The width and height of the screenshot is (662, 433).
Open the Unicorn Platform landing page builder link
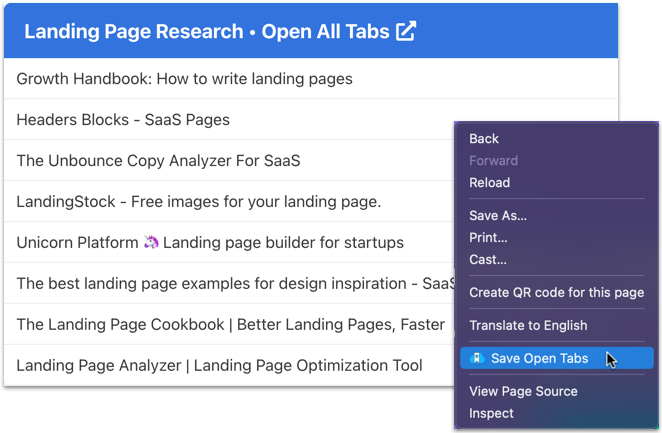point(210,242)
